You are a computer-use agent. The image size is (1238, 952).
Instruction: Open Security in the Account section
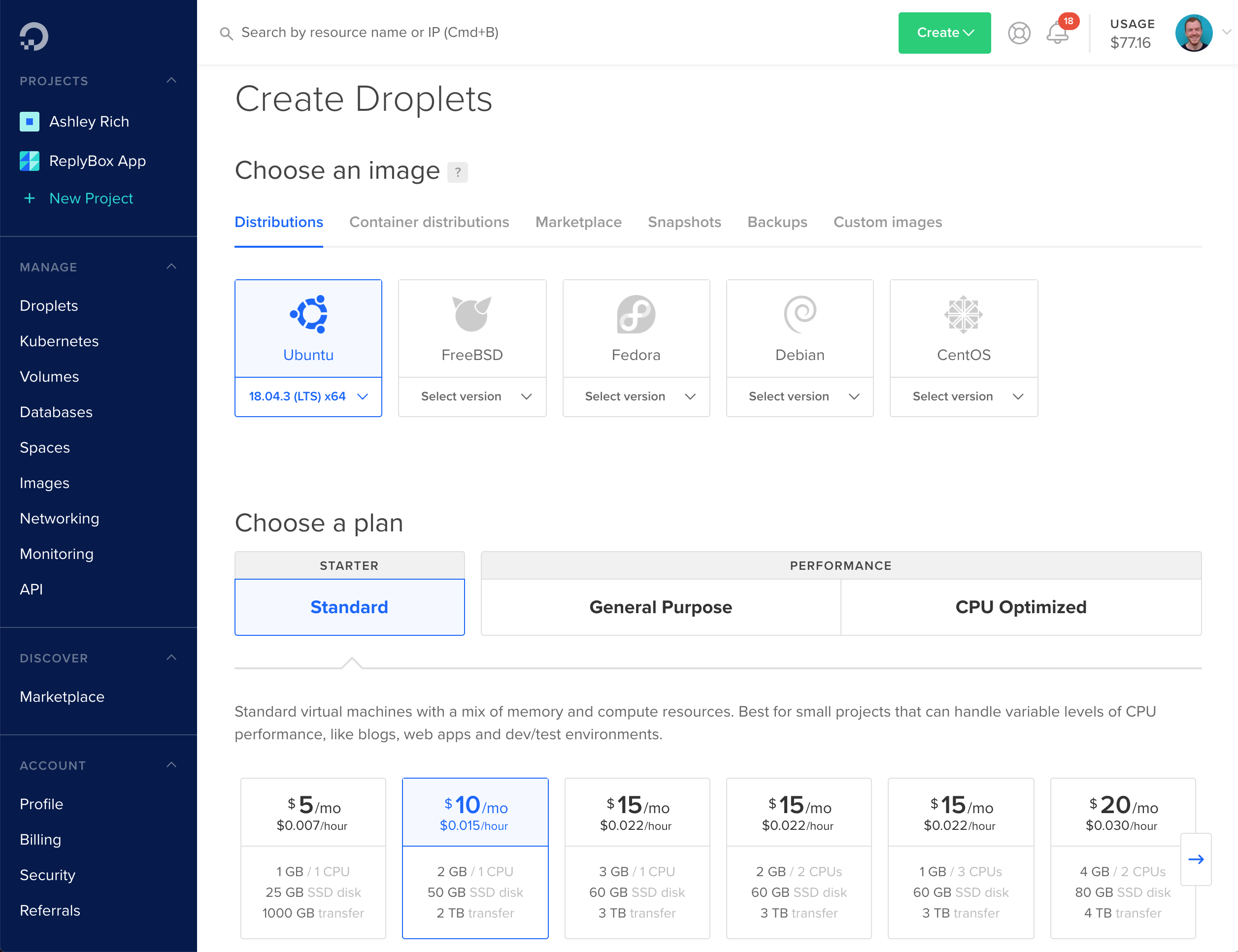[47, 875]
